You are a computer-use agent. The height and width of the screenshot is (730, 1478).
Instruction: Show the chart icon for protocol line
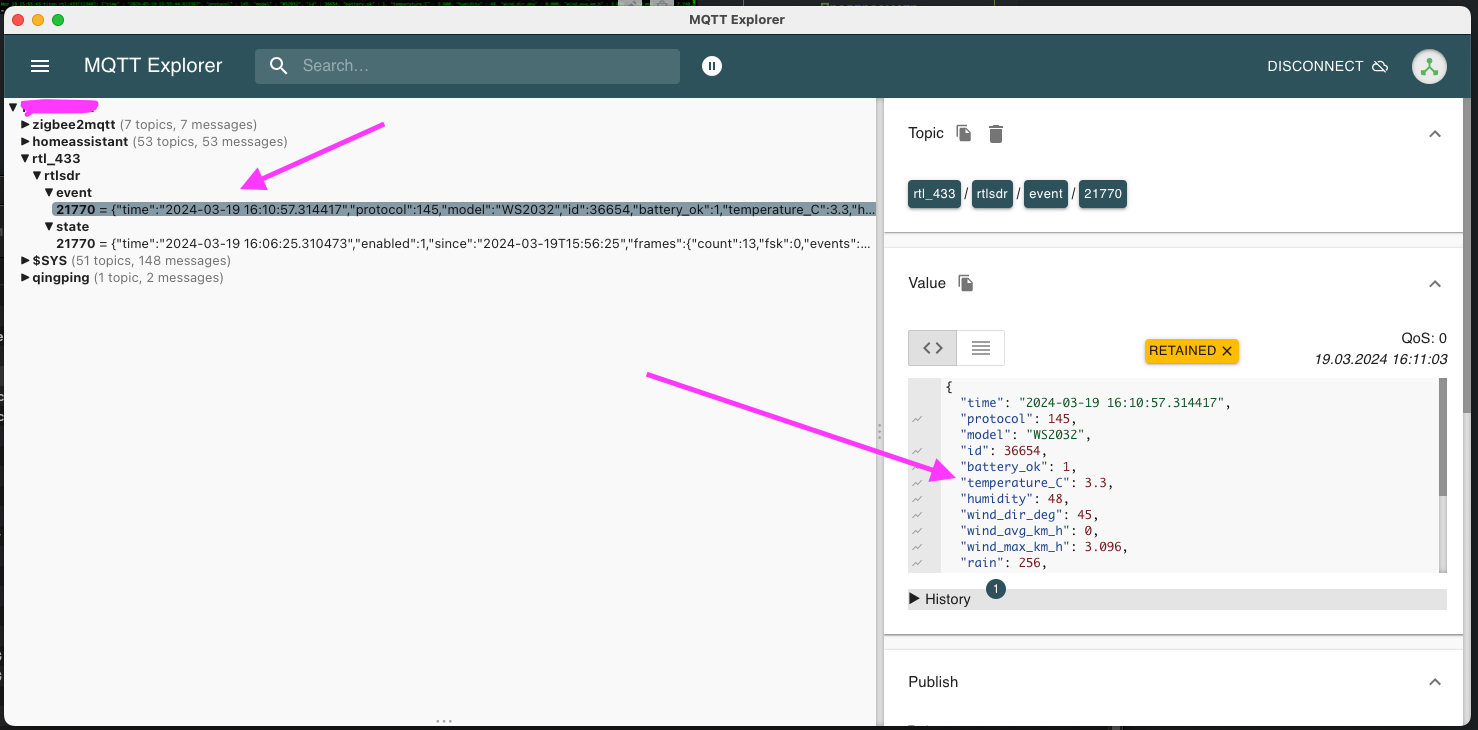pyautogui.click(x=916, y=419)
